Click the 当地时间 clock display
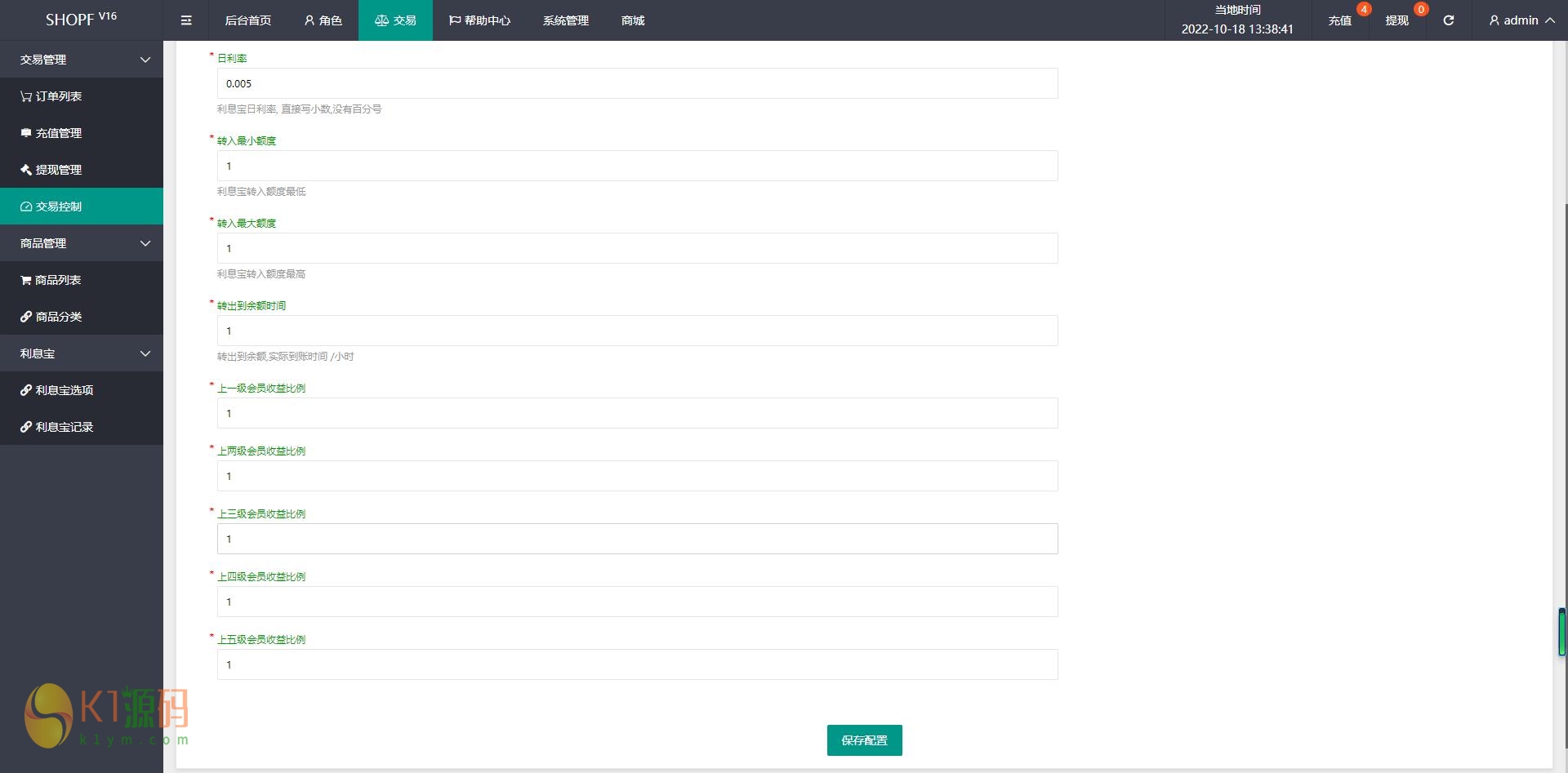The height and width of the screenshot is (773, 1568). tap(1237, 20)
